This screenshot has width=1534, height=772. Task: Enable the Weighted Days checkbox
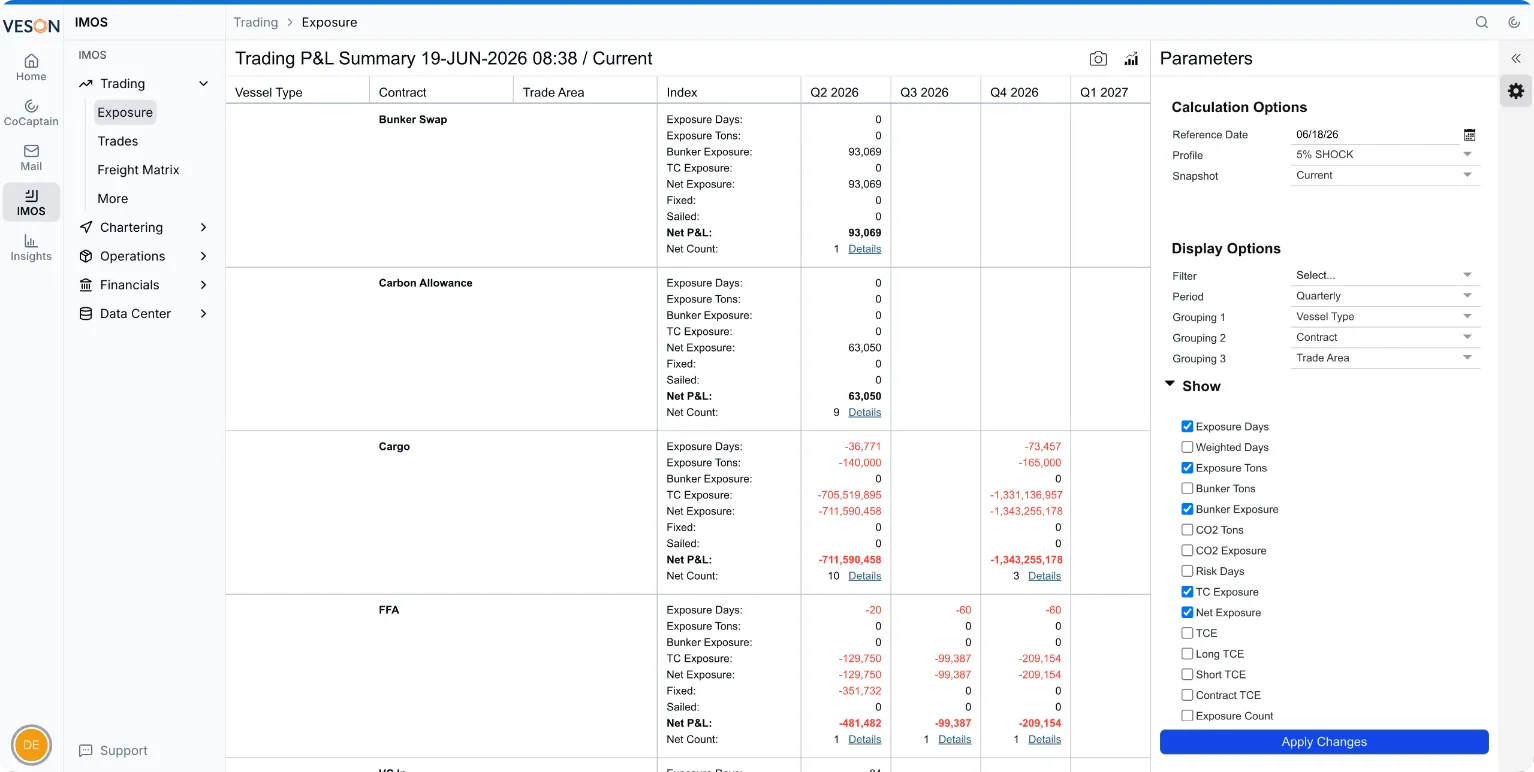pos(1187,447)
